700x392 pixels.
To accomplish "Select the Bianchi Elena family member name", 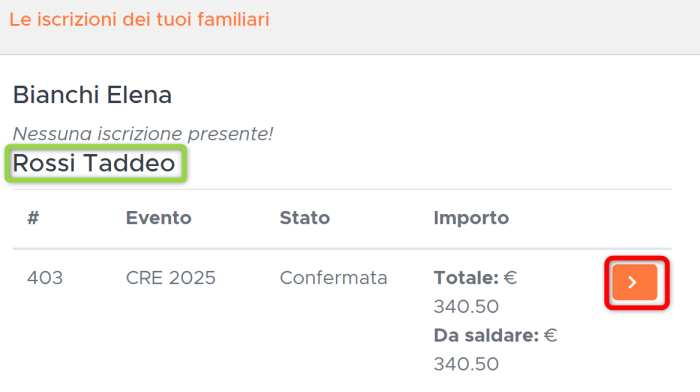I will (92, 95).
